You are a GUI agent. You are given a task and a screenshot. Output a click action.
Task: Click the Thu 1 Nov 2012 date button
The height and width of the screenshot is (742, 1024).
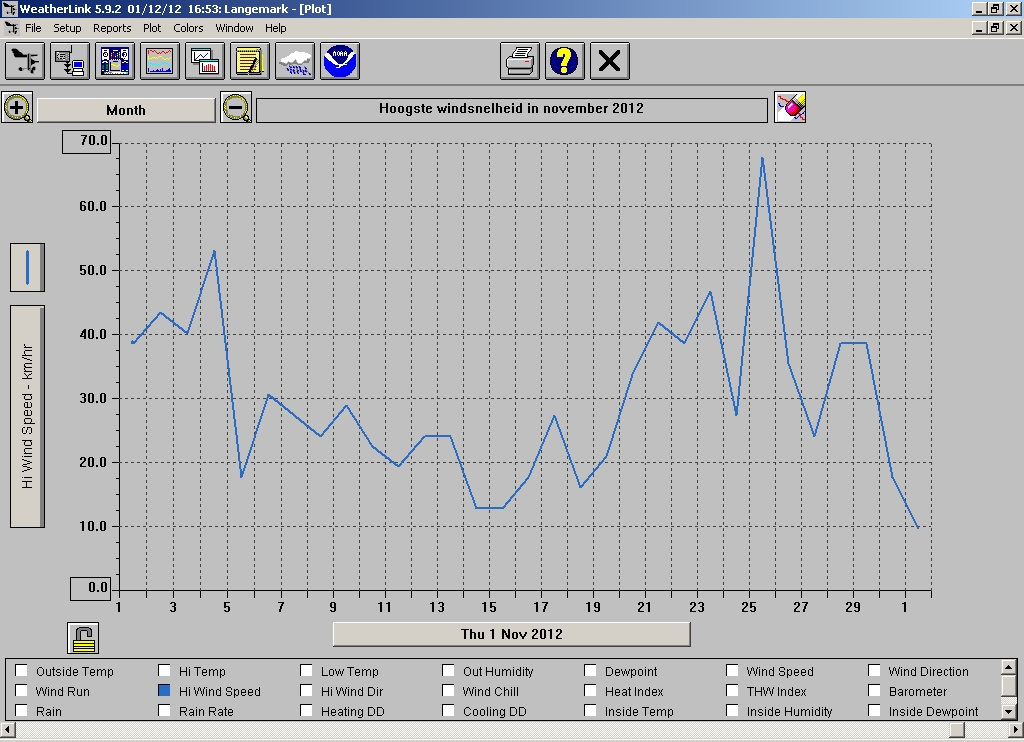(511, 634)
